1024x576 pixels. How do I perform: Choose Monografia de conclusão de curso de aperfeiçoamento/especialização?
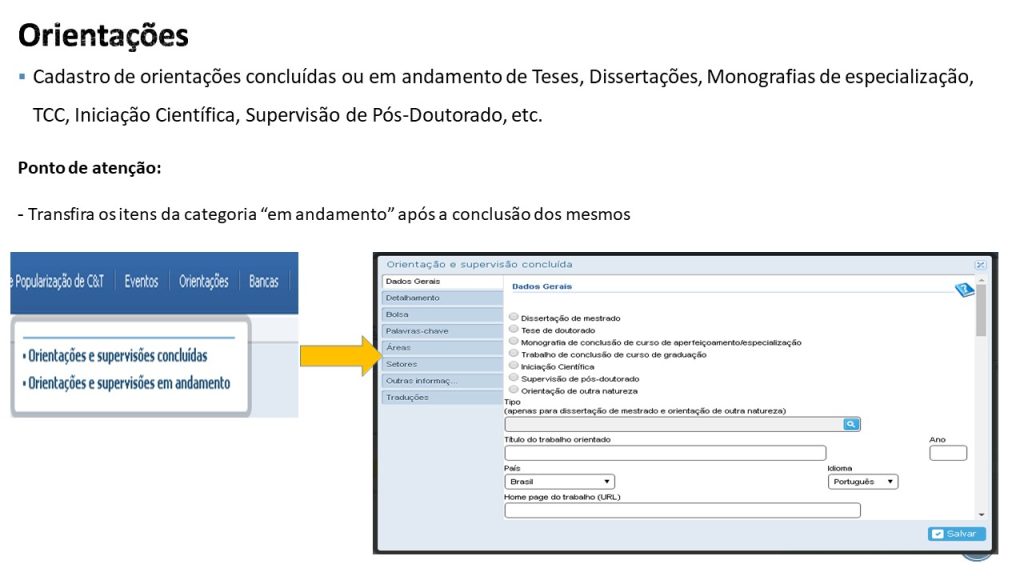(514, 341)
